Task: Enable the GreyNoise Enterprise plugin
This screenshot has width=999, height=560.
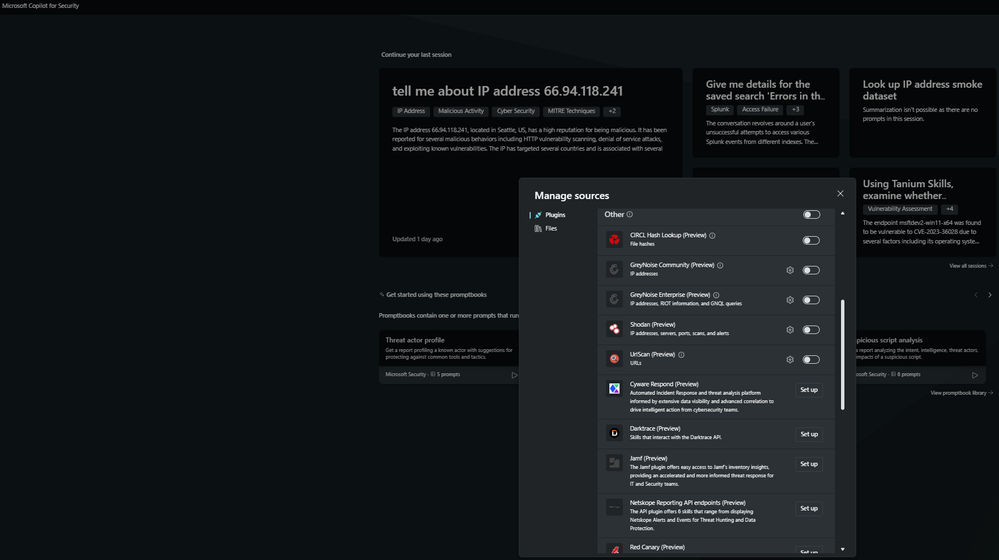Action: pos(811,300)
